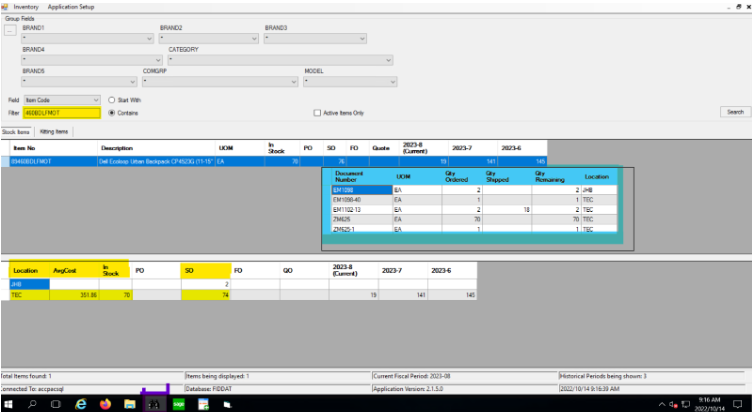Screen dimensions: 752x412
Task: Open taskbar search magnifier icon
Action: point(33,404)
